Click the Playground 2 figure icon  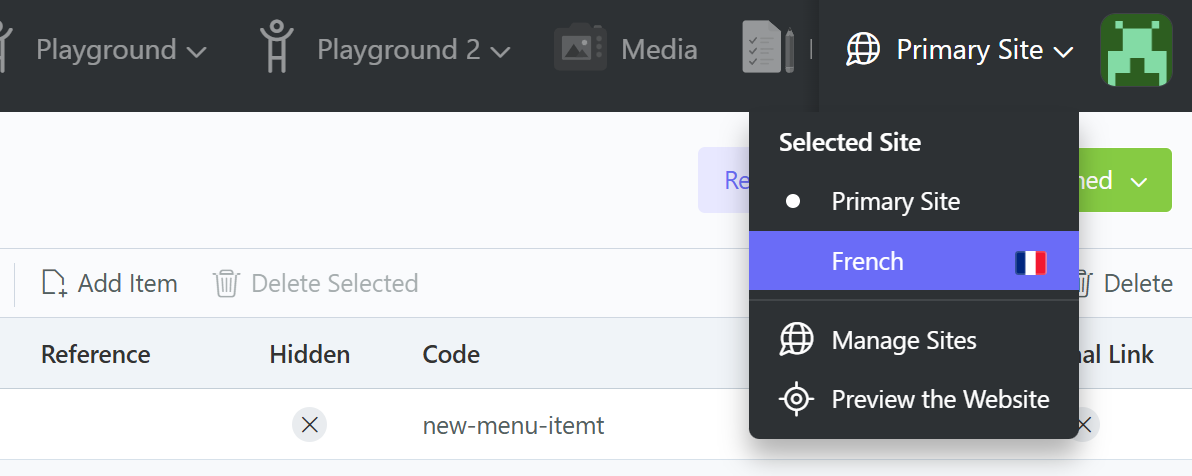(x=276, y=49)
